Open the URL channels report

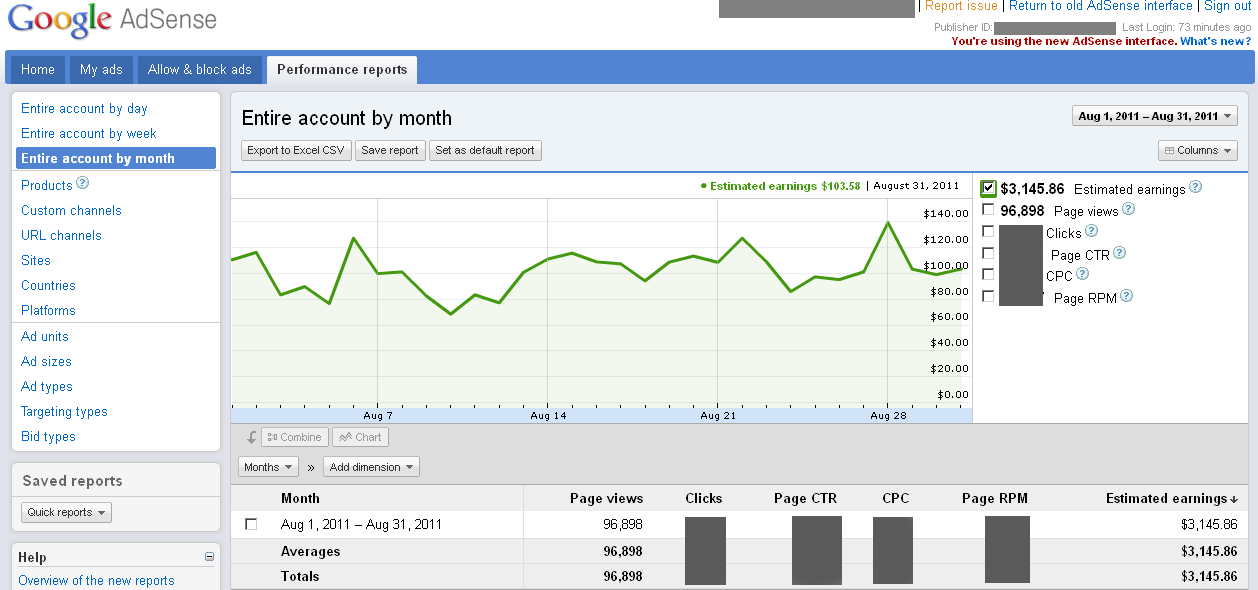(x=61, y=235)
